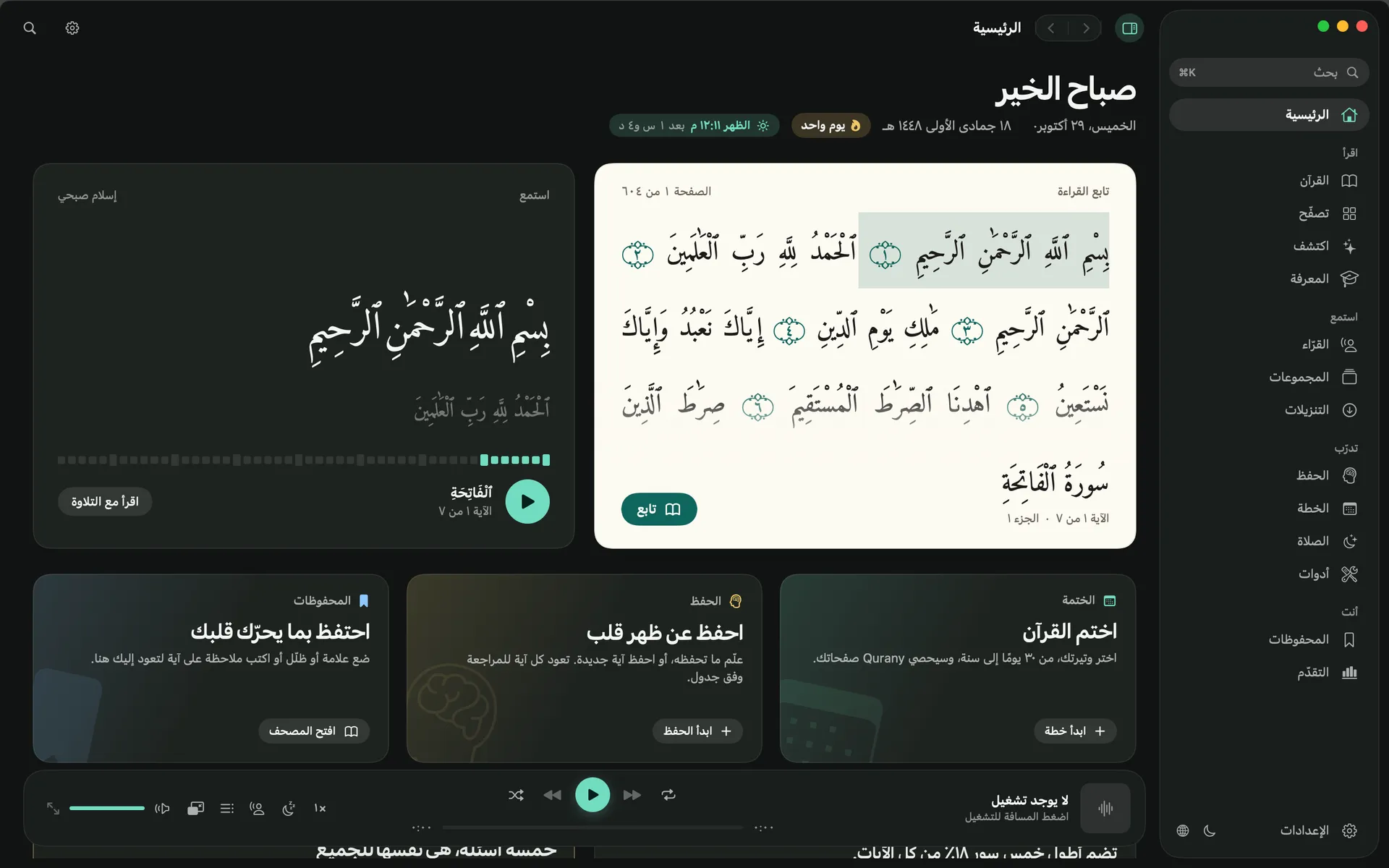Screen dimensions: 1389x868
Task: Go to the previous track
Action: point(553,795)
